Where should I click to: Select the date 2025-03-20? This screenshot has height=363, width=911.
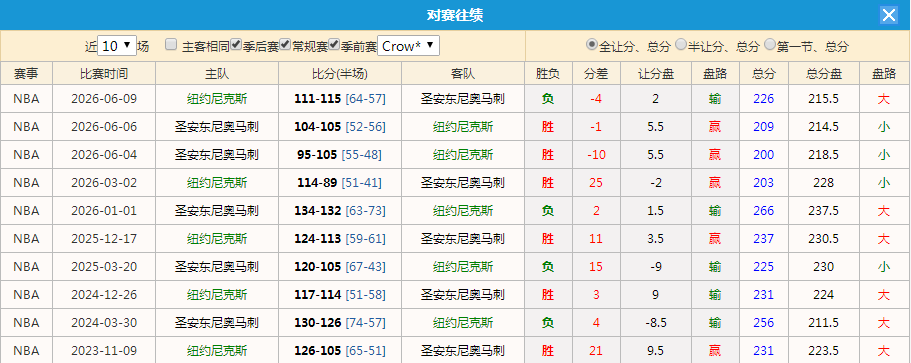point(104,267)
